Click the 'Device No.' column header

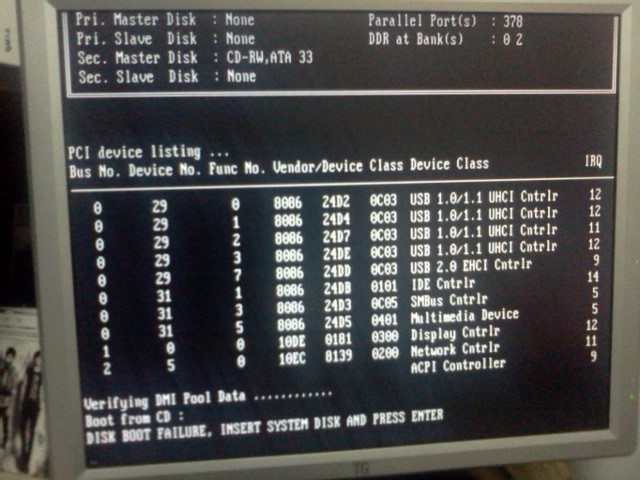[165, 170]
